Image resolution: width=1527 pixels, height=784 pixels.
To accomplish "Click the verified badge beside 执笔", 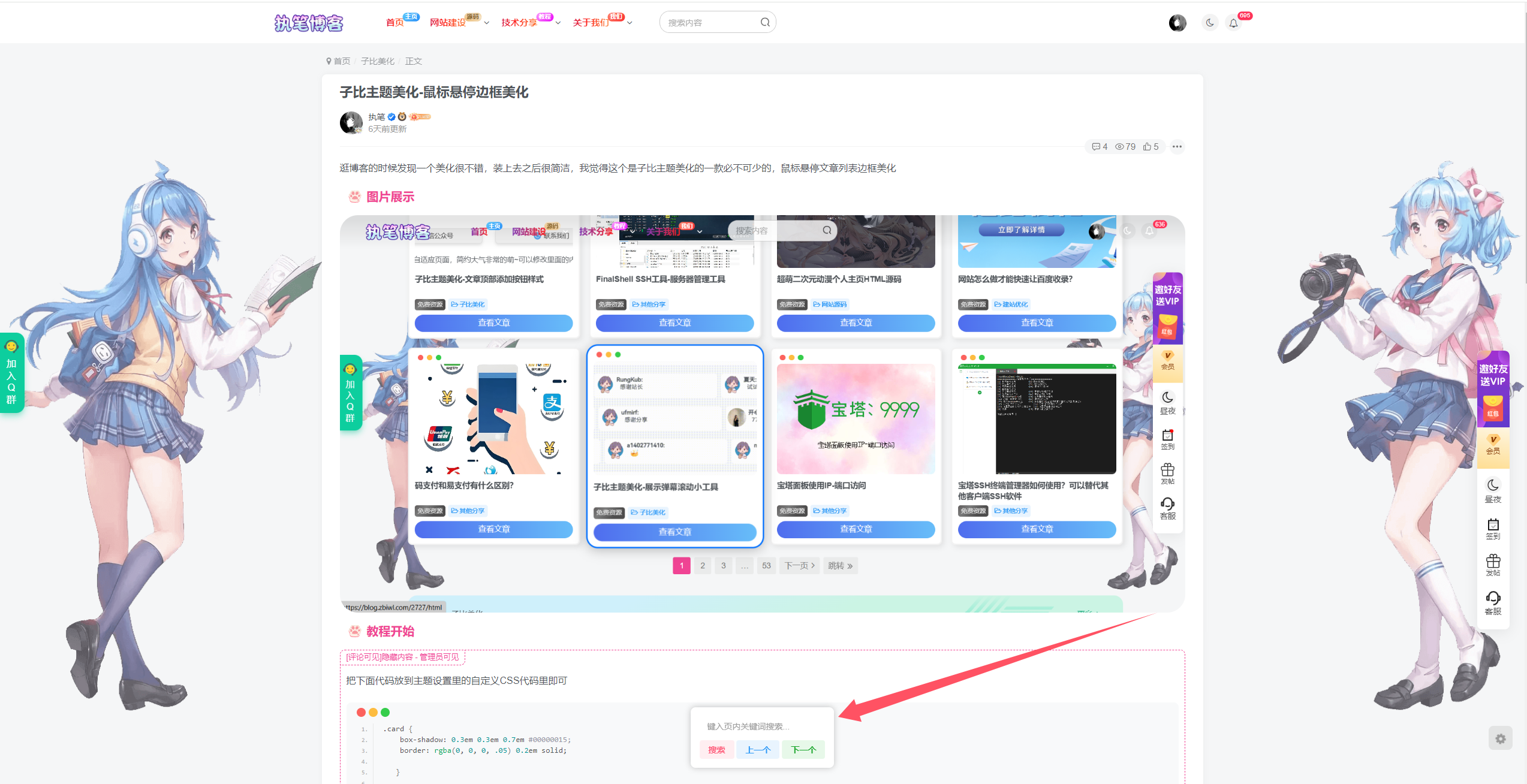I will click(x=391, y=117).
